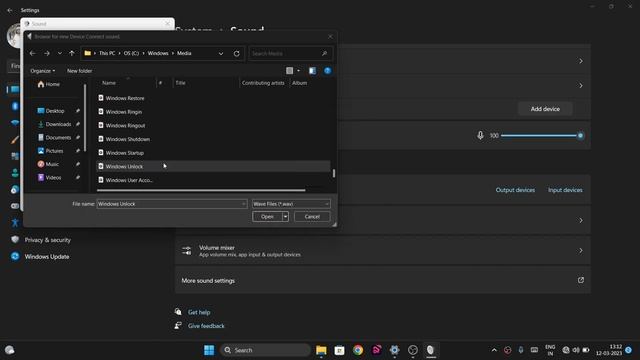Cancel the browse dialog

[312, 217]
